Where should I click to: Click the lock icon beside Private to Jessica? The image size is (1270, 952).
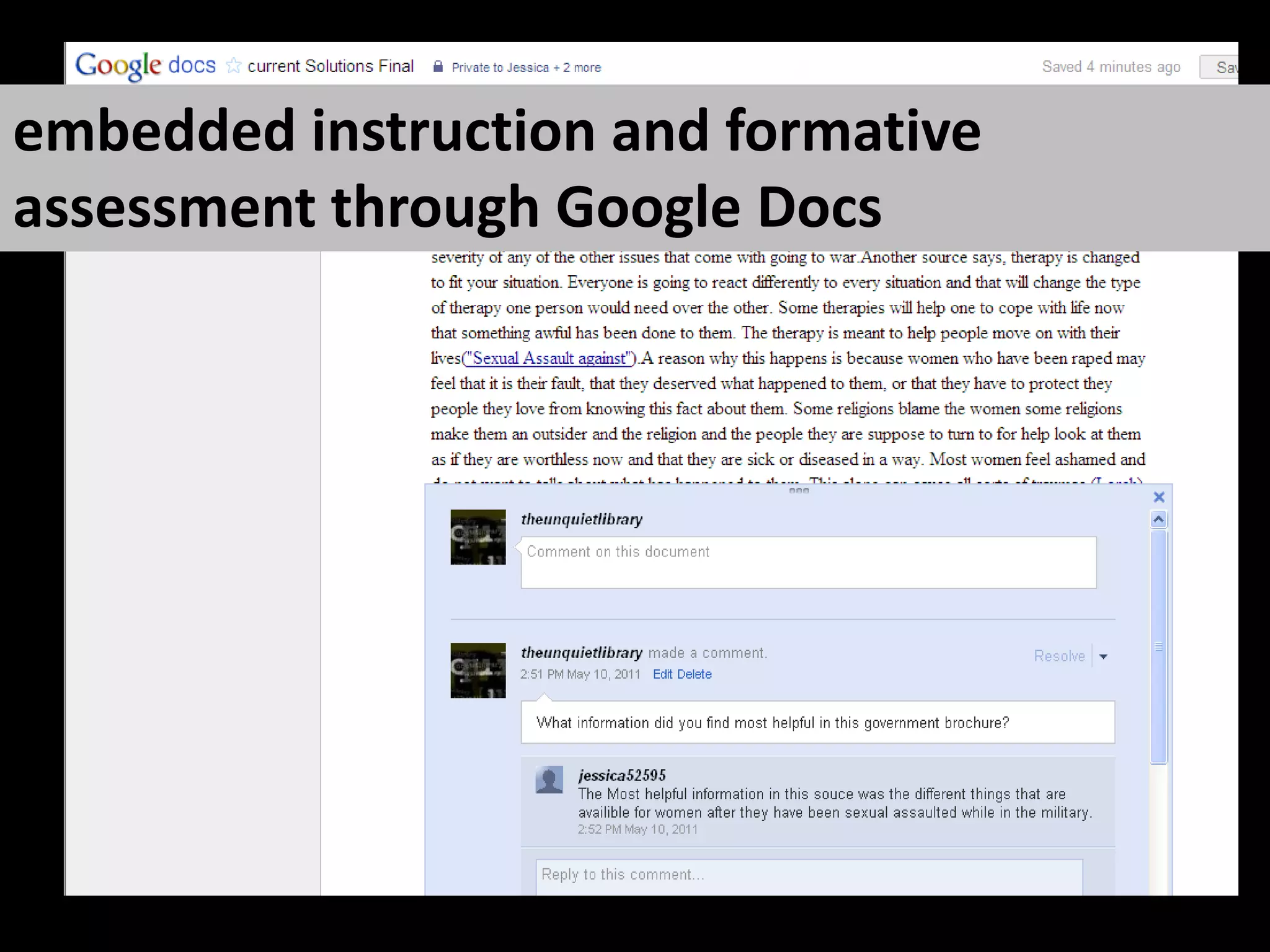[438, 66]
